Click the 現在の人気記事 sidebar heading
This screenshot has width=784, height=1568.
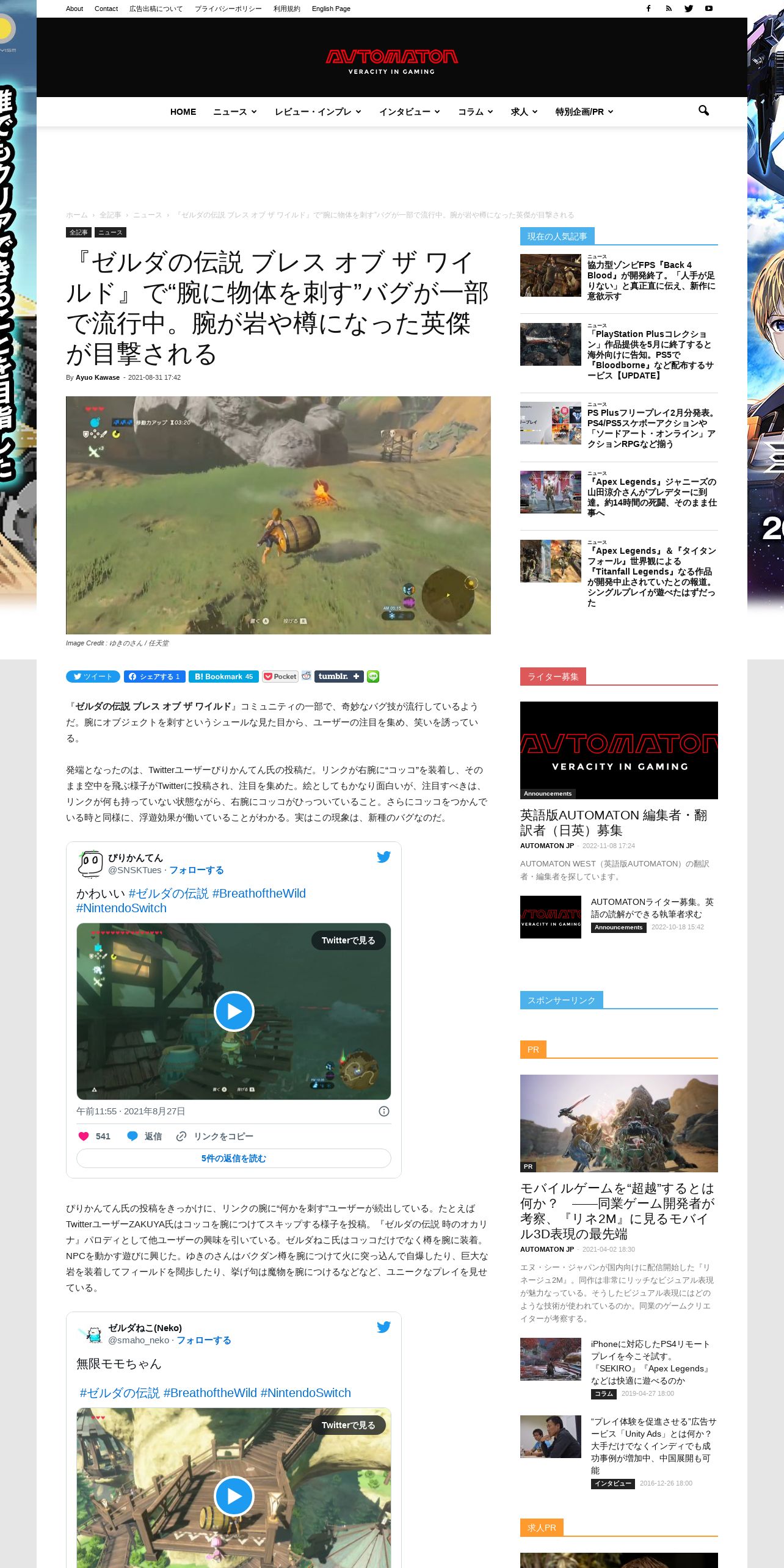(557, 236)
